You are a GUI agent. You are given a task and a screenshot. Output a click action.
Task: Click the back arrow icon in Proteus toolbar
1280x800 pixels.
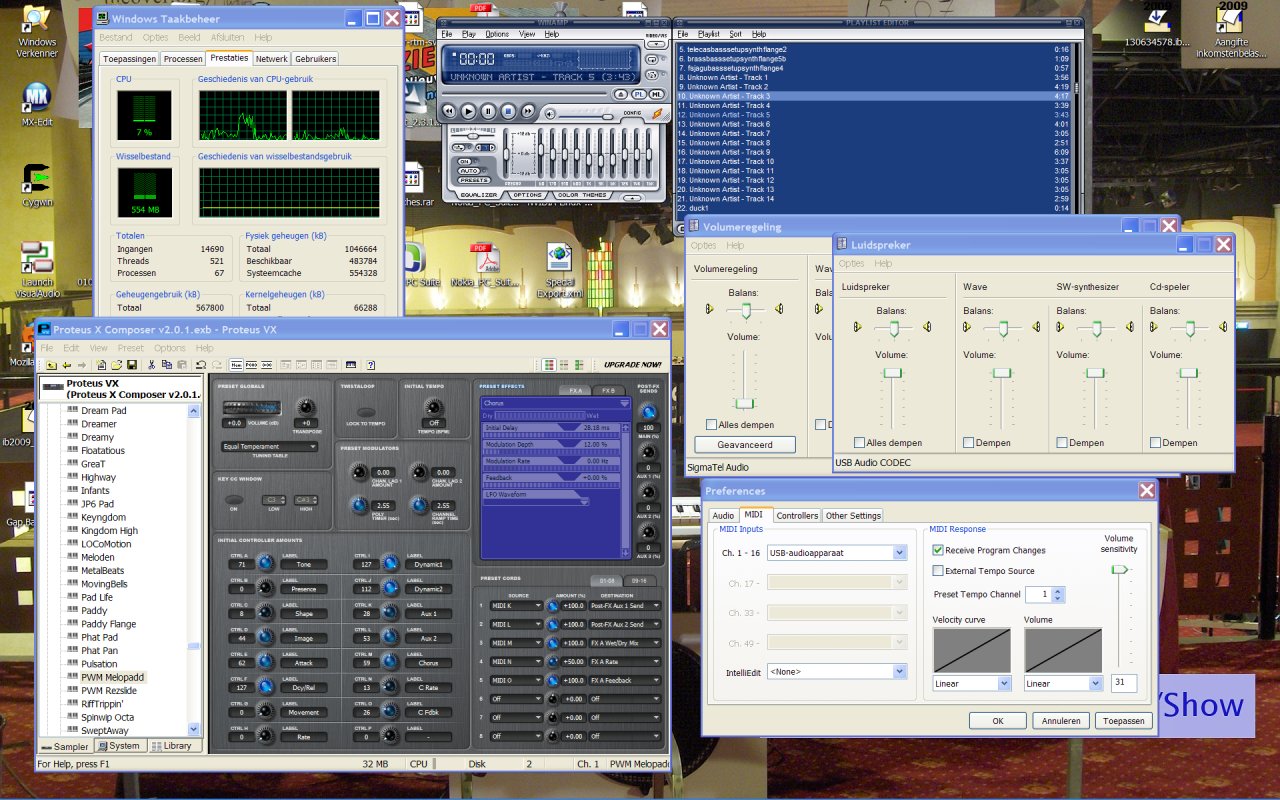(67, 365)
